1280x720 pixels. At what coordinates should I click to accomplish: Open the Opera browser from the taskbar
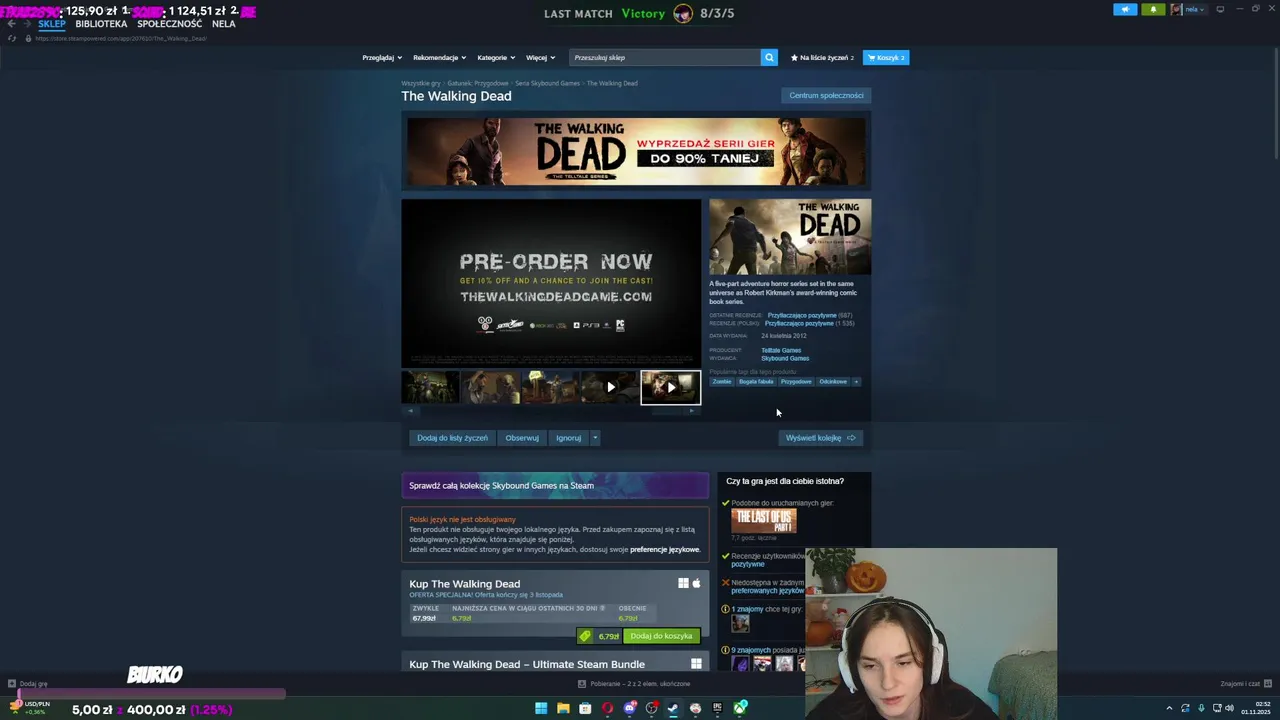click(x=607, y=708)
